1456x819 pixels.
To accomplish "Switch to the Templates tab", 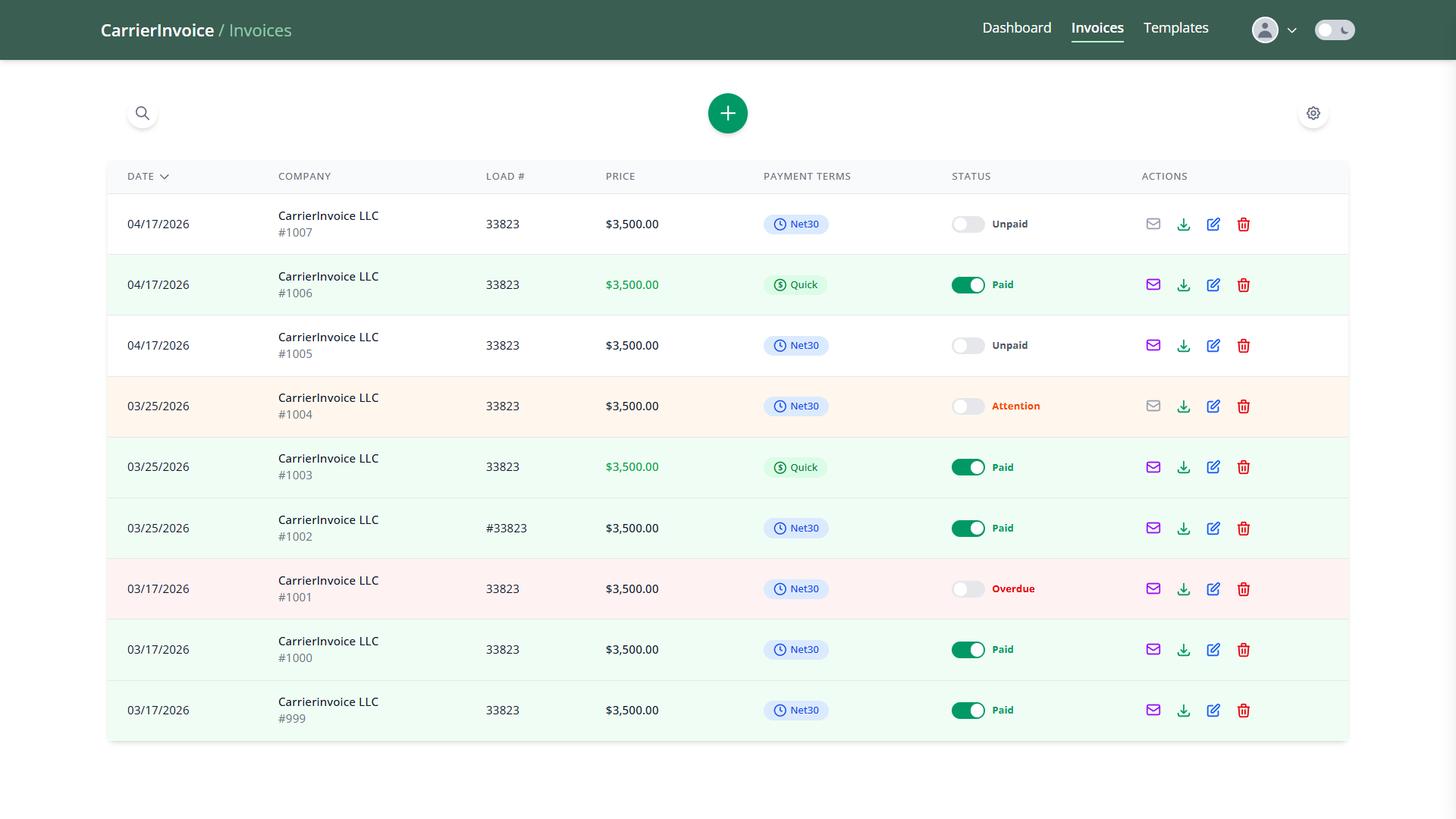I will (1176, 28).
